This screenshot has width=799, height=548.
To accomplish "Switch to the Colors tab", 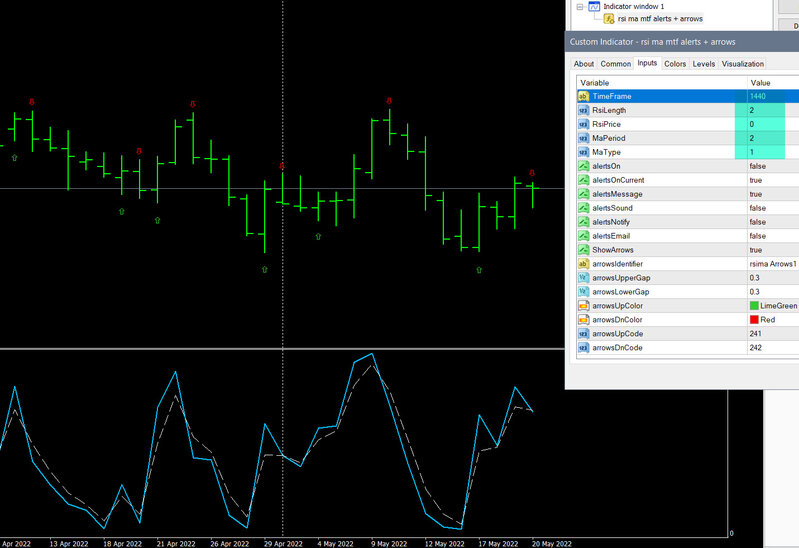I will pos(675,64).
